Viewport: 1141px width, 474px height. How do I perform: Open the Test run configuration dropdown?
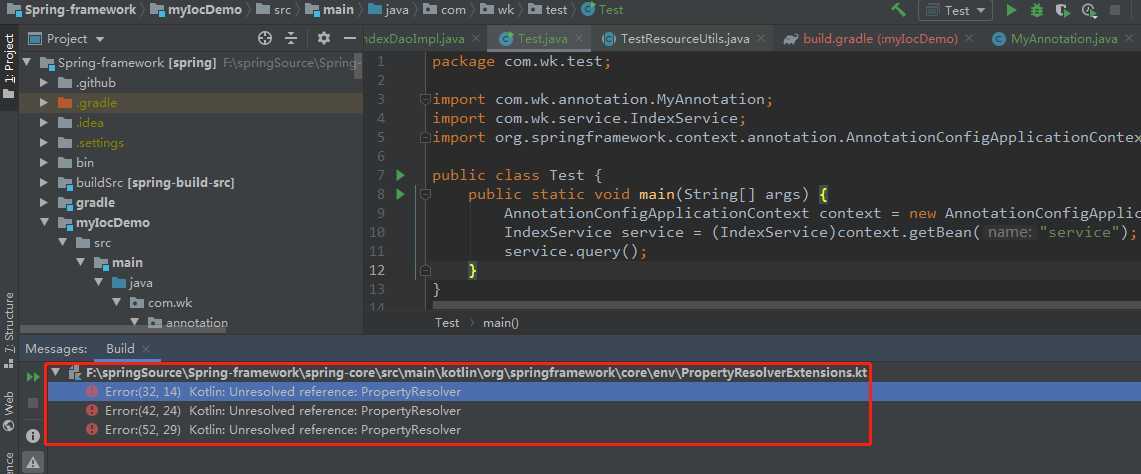point(955,10)
